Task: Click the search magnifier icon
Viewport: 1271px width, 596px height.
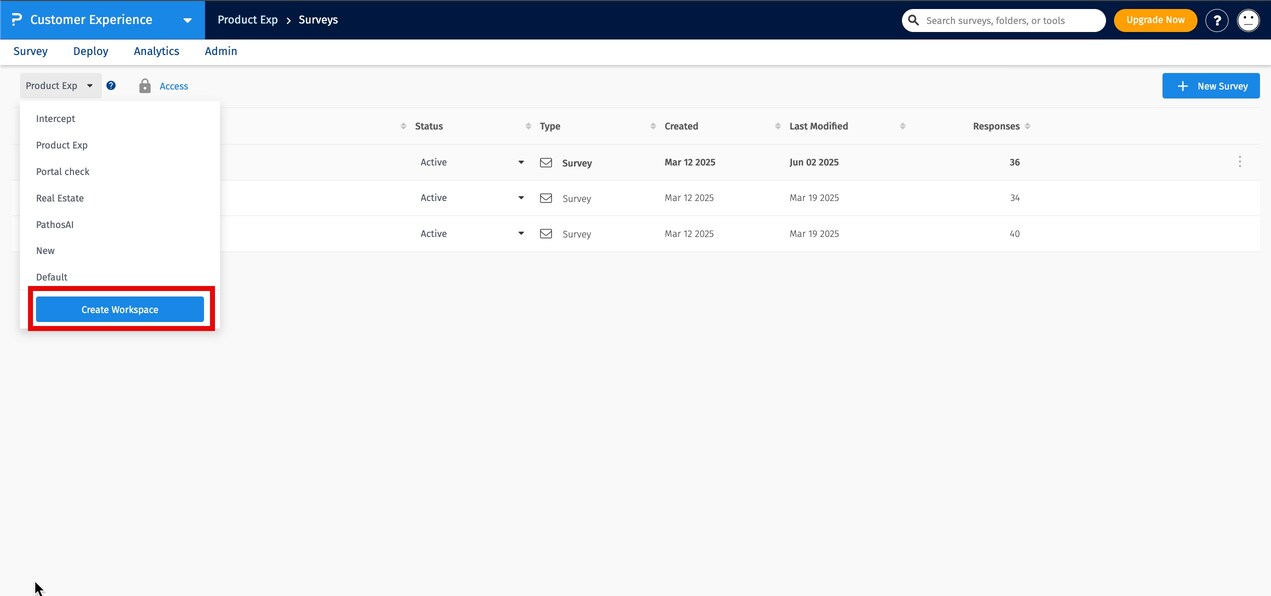Action: click(x=912, y=20)
